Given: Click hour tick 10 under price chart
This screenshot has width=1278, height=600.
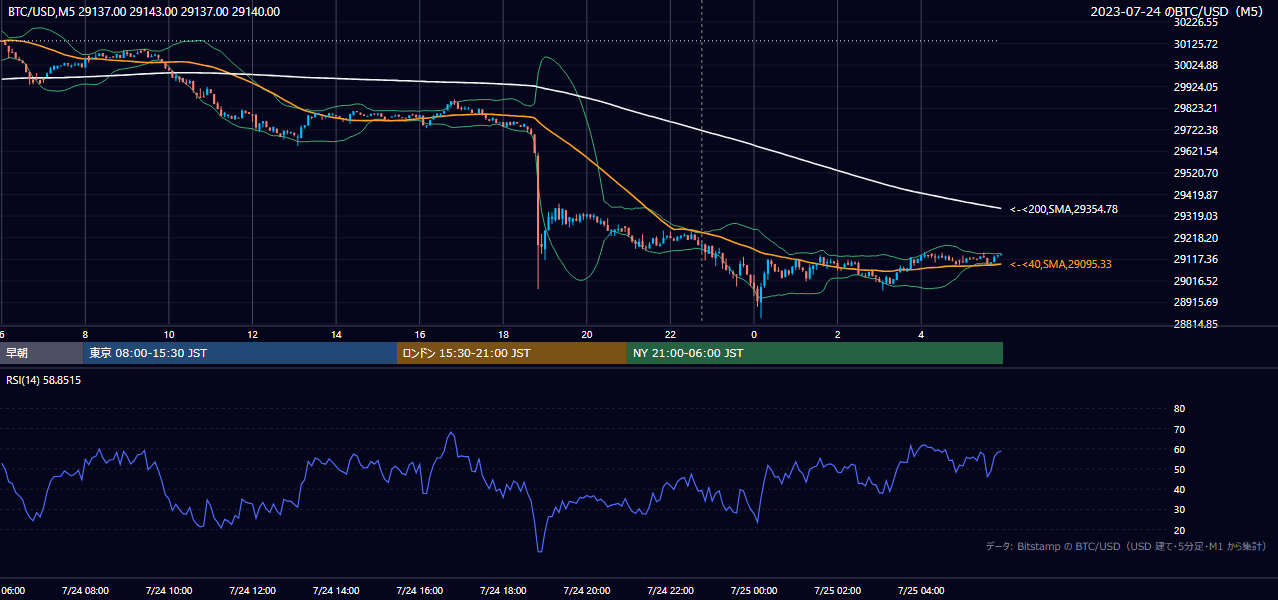Looking at the screenshot, I should point(168,335).
